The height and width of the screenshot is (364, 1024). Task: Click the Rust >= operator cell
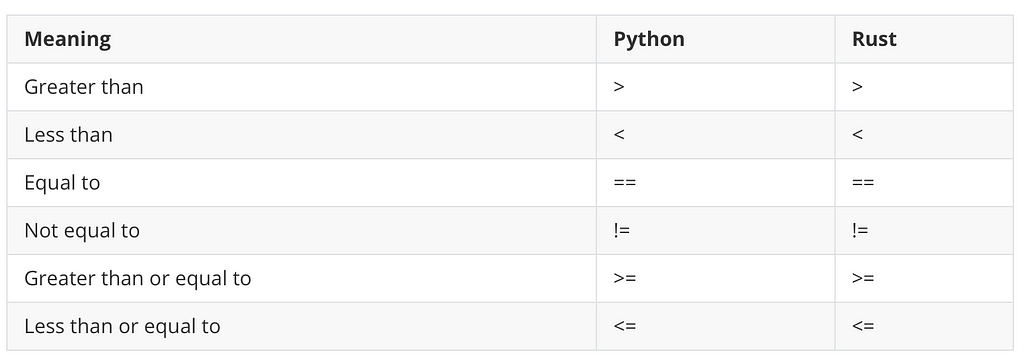(924, 278)
